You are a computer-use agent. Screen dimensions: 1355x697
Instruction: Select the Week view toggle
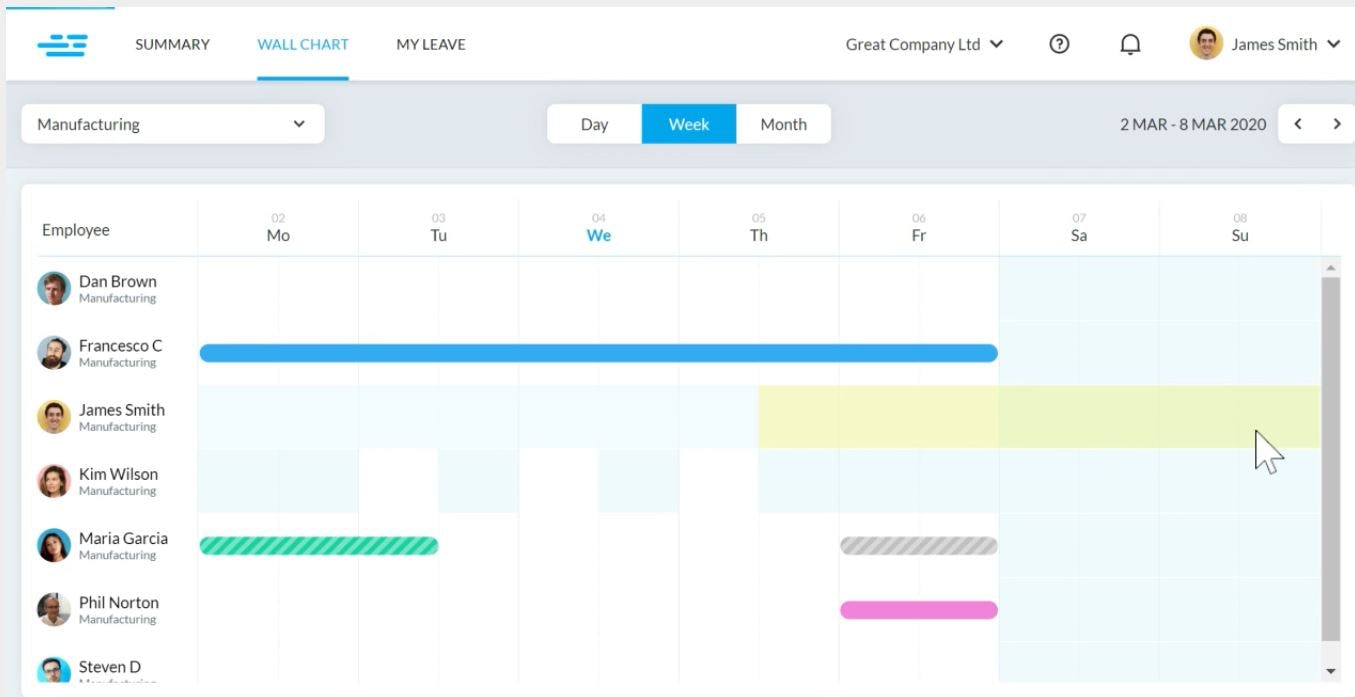688,123
